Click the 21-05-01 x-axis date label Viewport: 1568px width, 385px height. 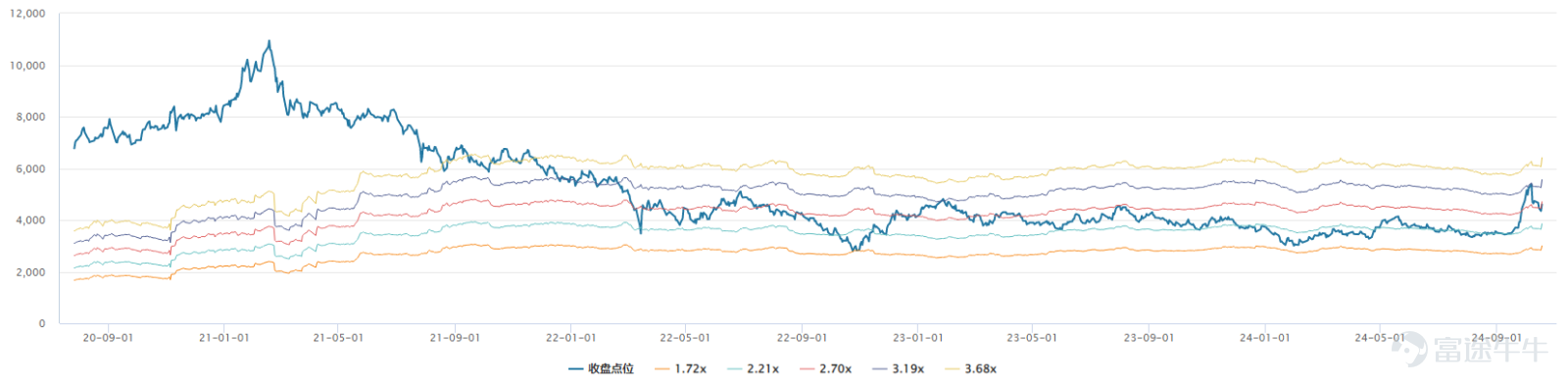pyautogui.click(x=338, y=338)
